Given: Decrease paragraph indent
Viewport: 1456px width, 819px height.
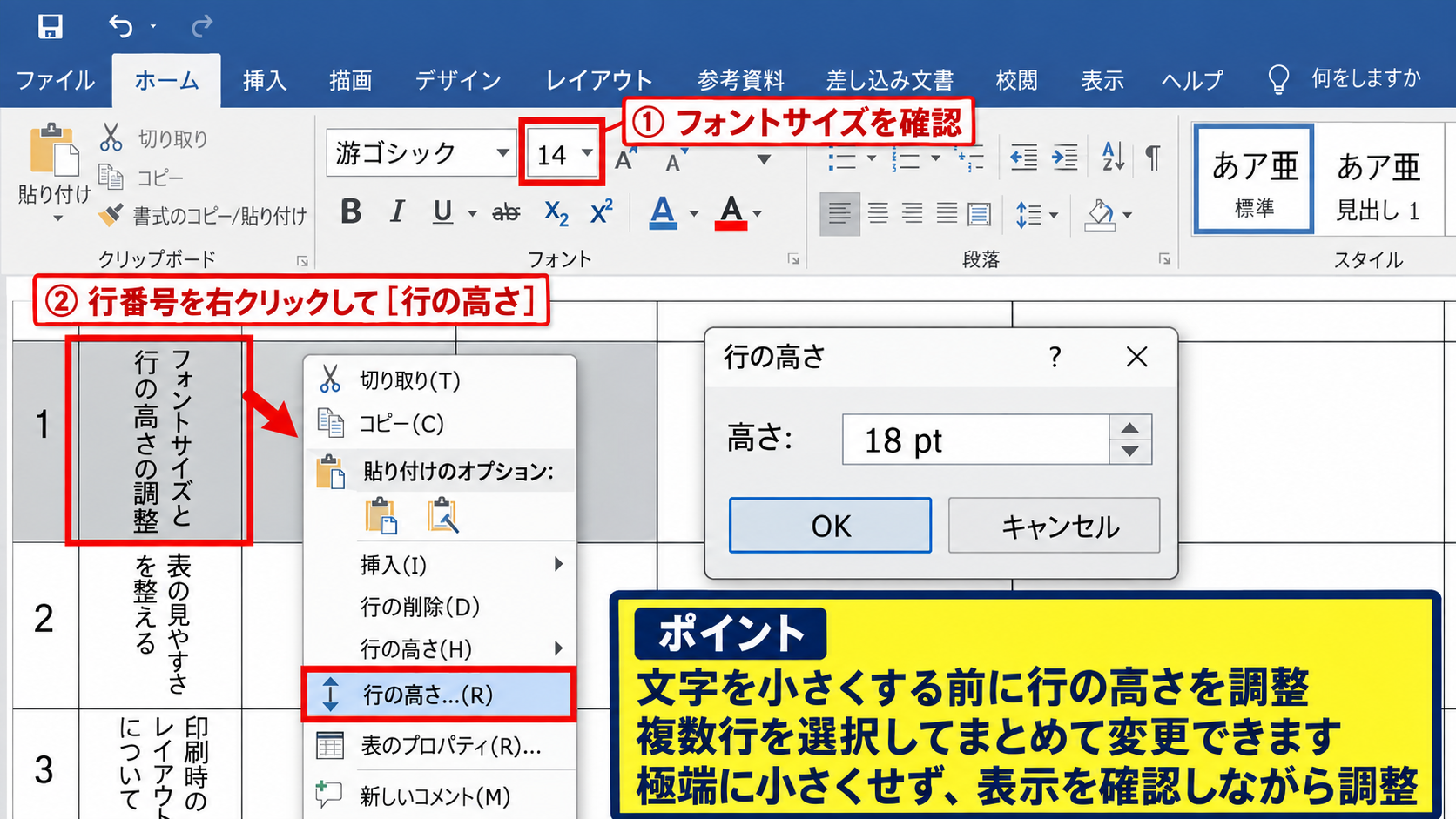Looking at the screenshot, I should [x=1024, y=158].
